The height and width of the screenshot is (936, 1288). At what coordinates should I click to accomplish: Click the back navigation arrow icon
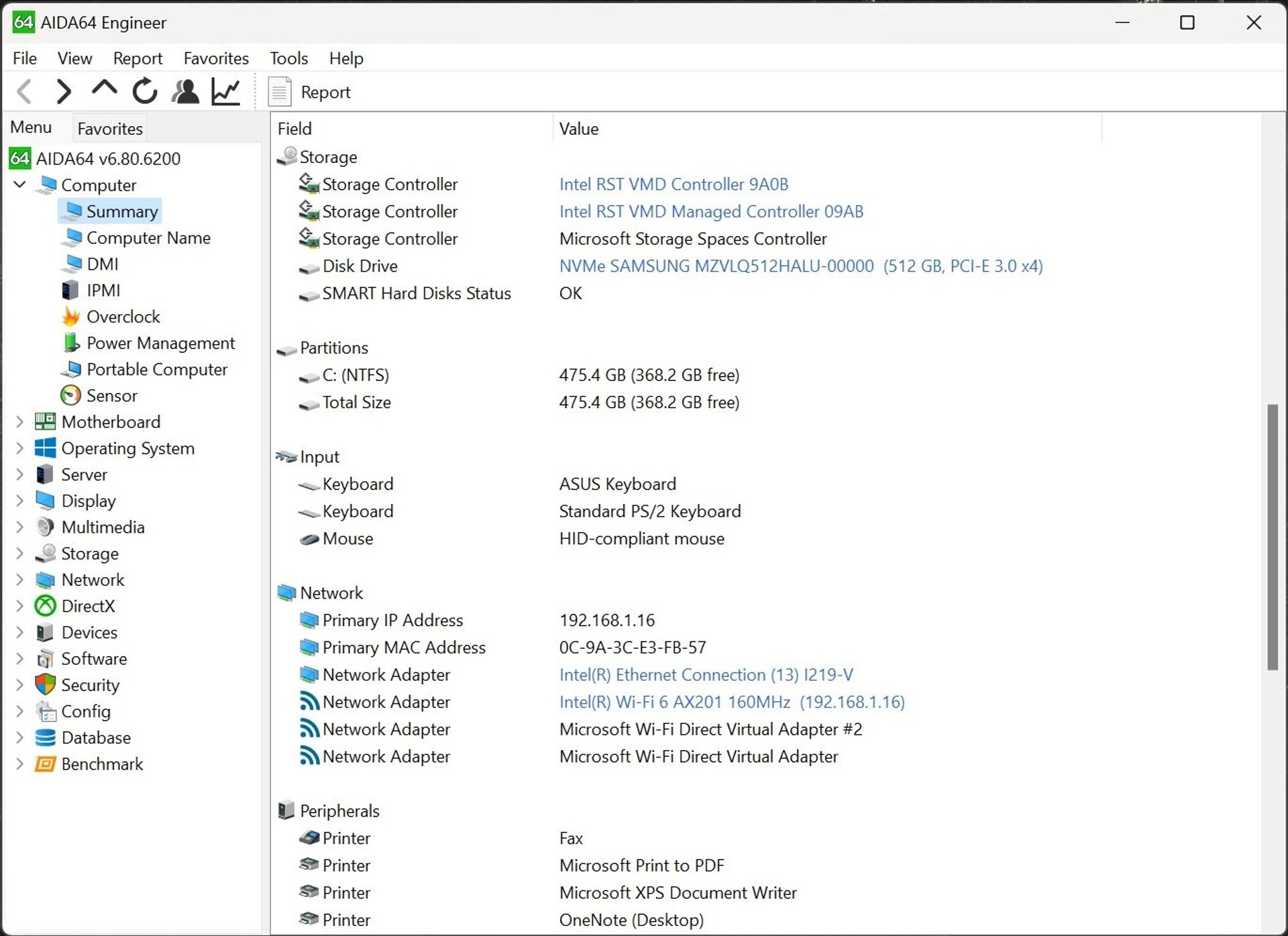pos(25,91)
